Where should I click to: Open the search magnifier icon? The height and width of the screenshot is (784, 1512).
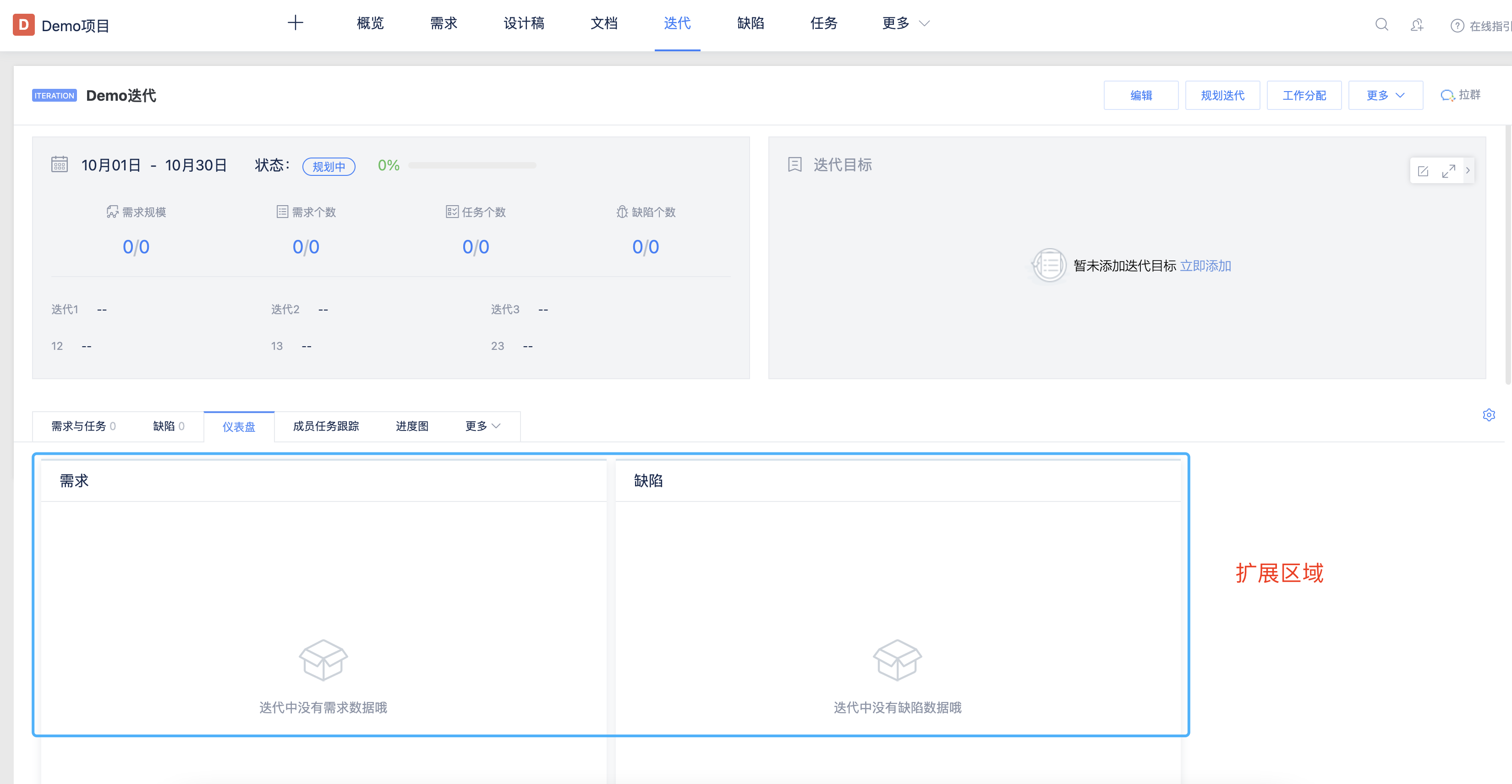pyautogui.click(x=1382, y=25)
